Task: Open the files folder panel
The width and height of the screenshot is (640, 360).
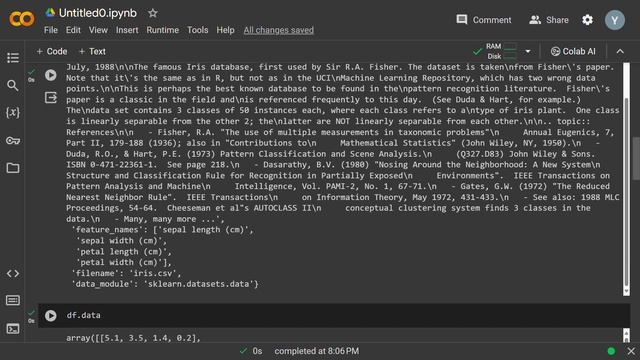Action: pos(13,168)
